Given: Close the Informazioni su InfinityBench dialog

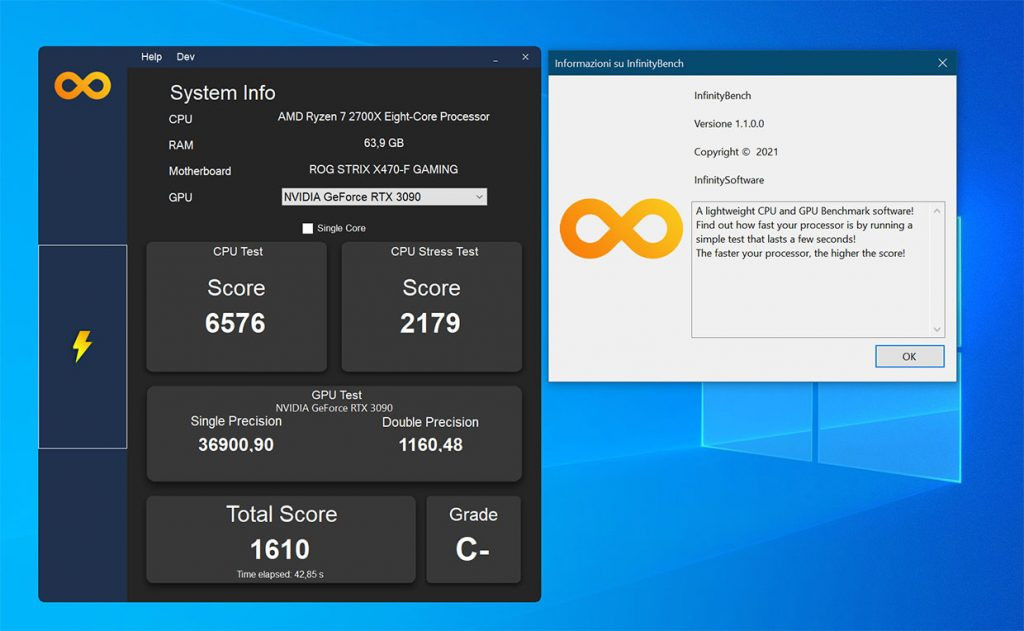Looking at the screenshot, I should (x=942, y=63).
